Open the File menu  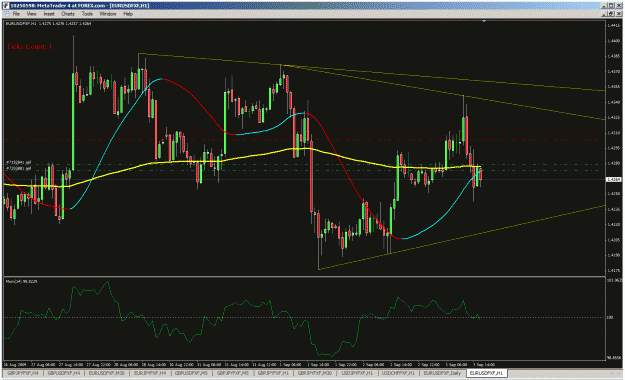pos(16,14)
